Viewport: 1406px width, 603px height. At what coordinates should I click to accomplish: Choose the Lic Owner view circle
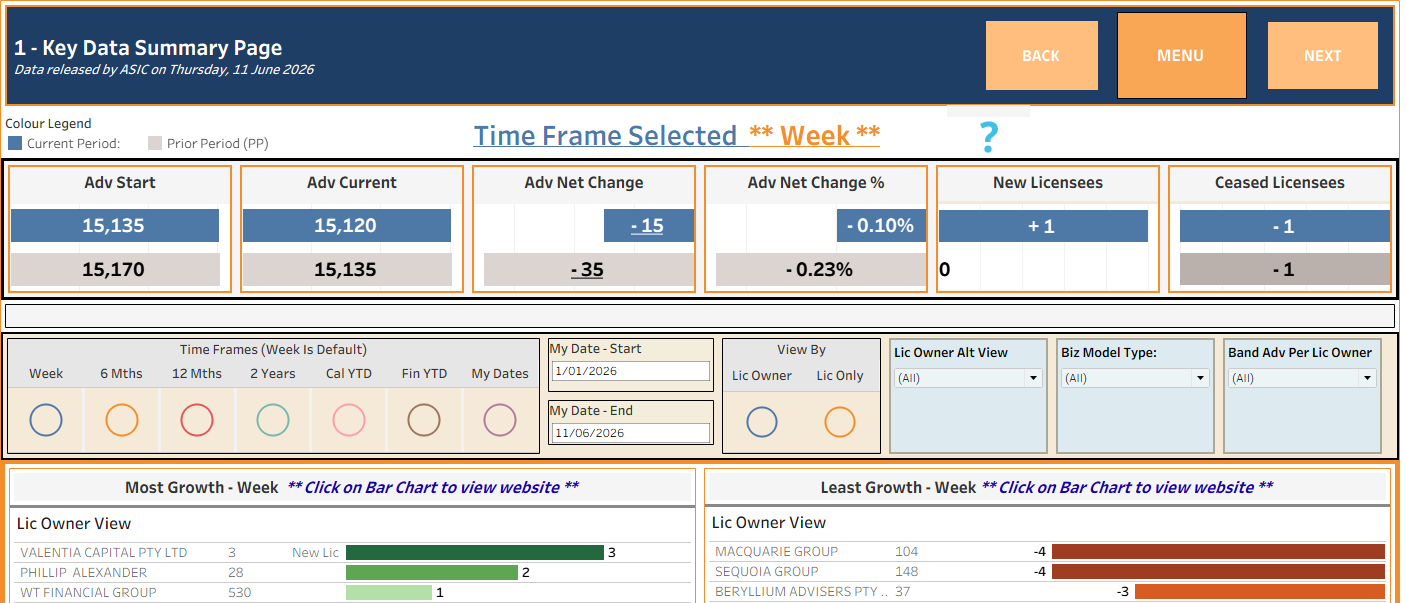pyautogui.click(x=762, y=422)
